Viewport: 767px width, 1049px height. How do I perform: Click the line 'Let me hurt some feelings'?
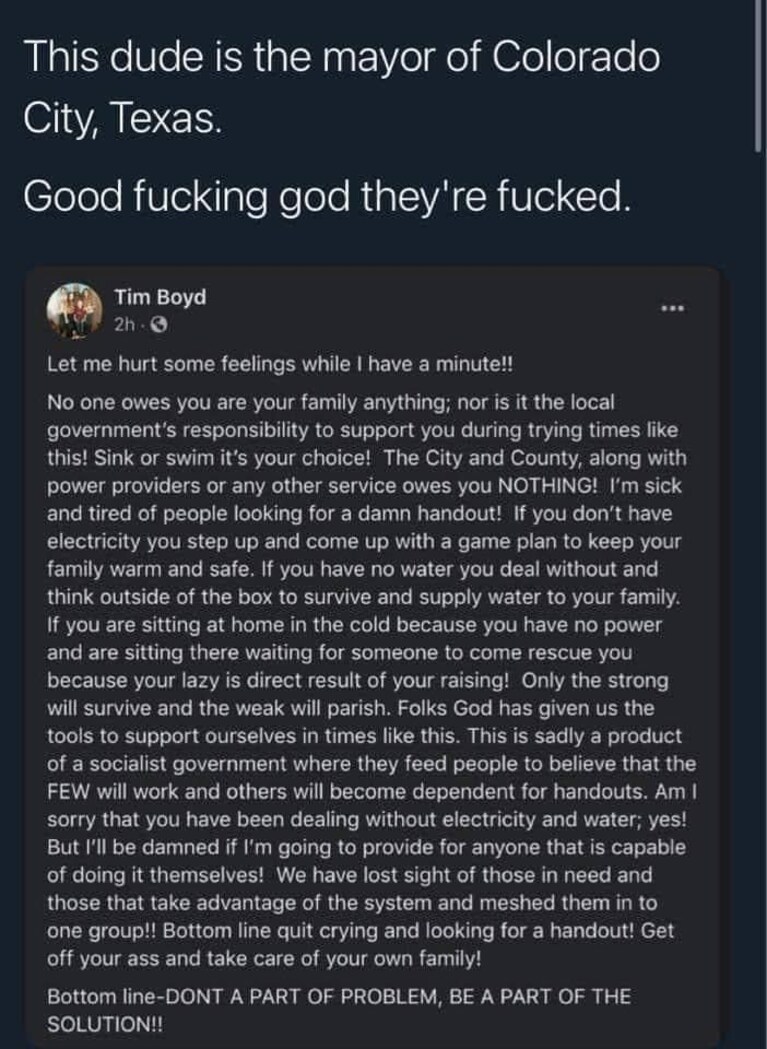(280, 365)
